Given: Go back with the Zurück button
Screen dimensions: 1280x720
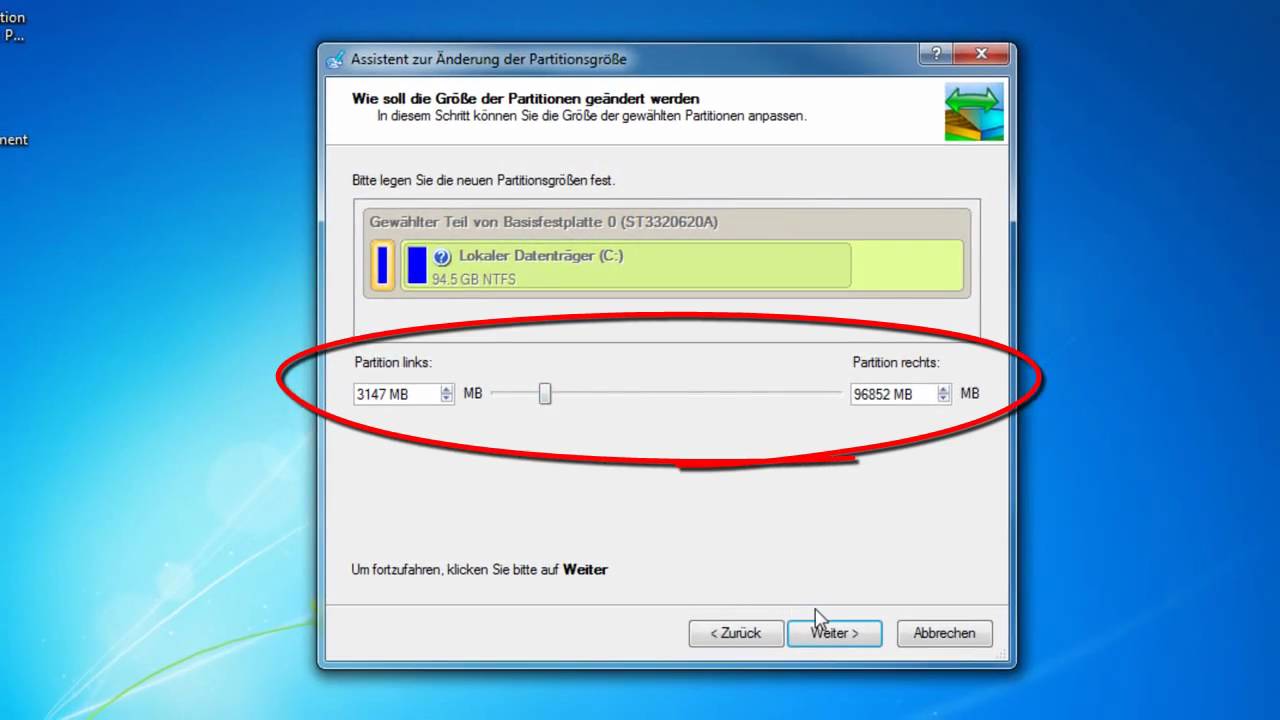Looking at the screenshot, I should [735, 633].
